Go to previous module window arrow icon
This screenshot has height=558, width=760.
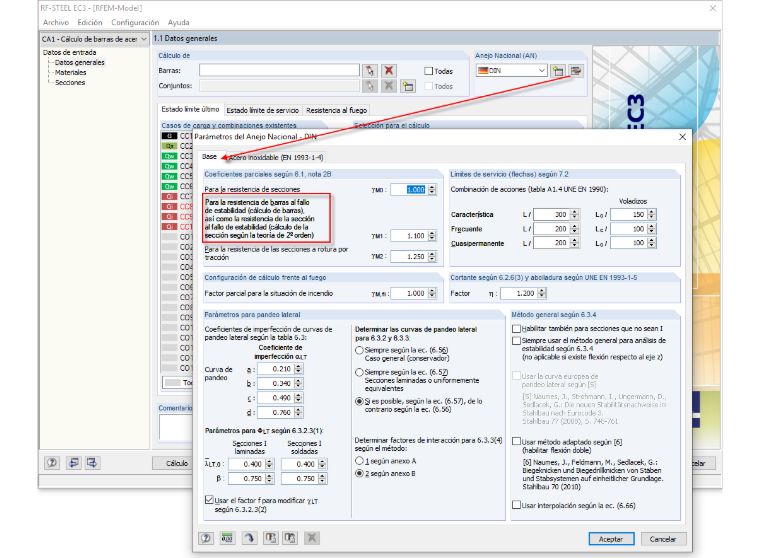click(x=73, y=462)
